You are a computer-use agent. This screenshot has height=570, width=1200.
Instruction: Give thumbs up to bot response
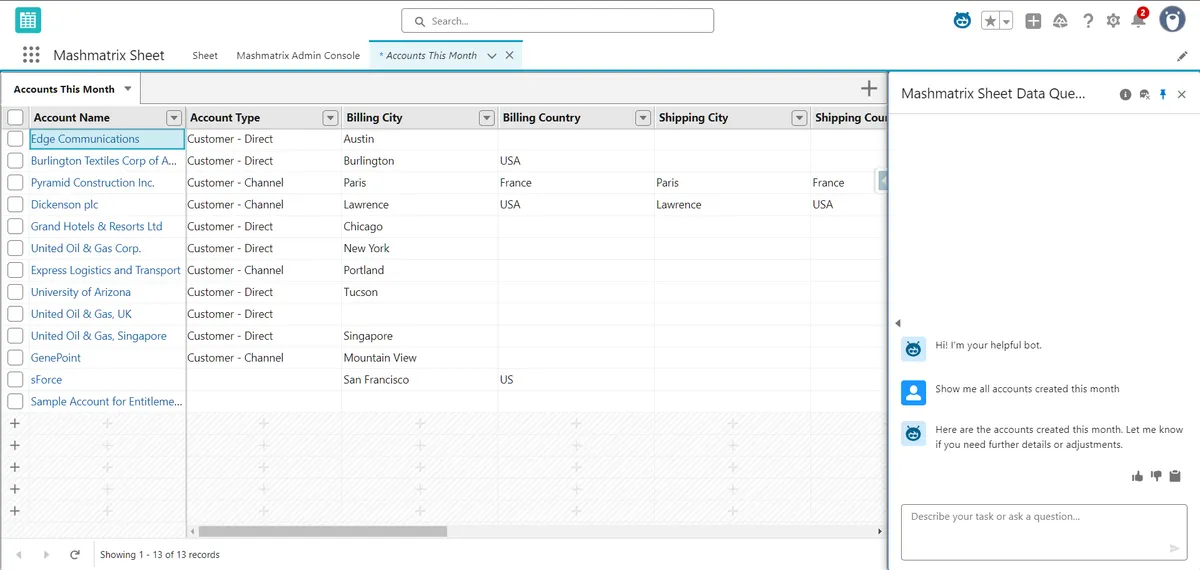[x=1137, y=476]
